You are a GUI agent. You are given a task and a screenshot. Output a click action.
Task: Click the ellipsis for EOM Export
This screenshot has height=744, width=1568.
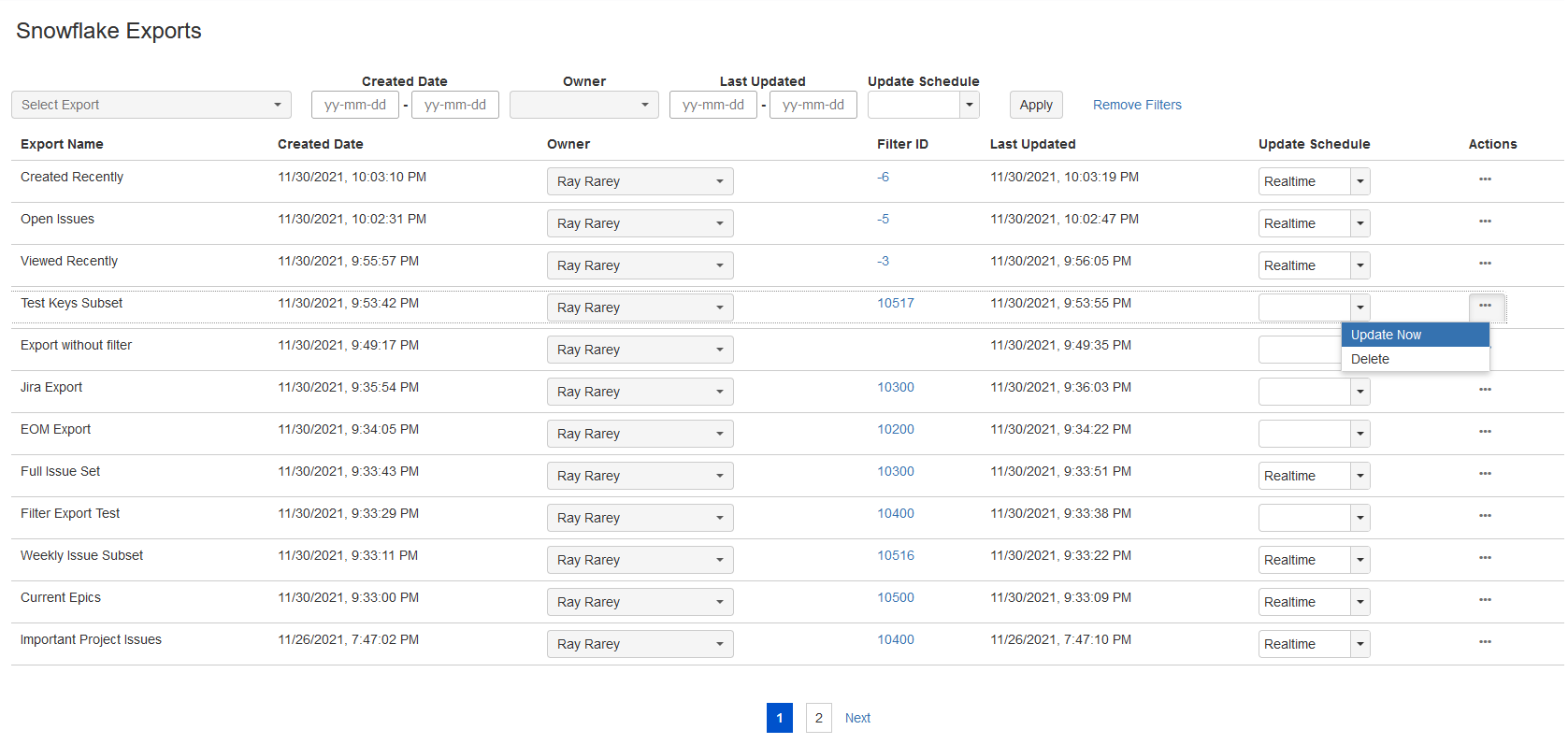(1485, 432)
